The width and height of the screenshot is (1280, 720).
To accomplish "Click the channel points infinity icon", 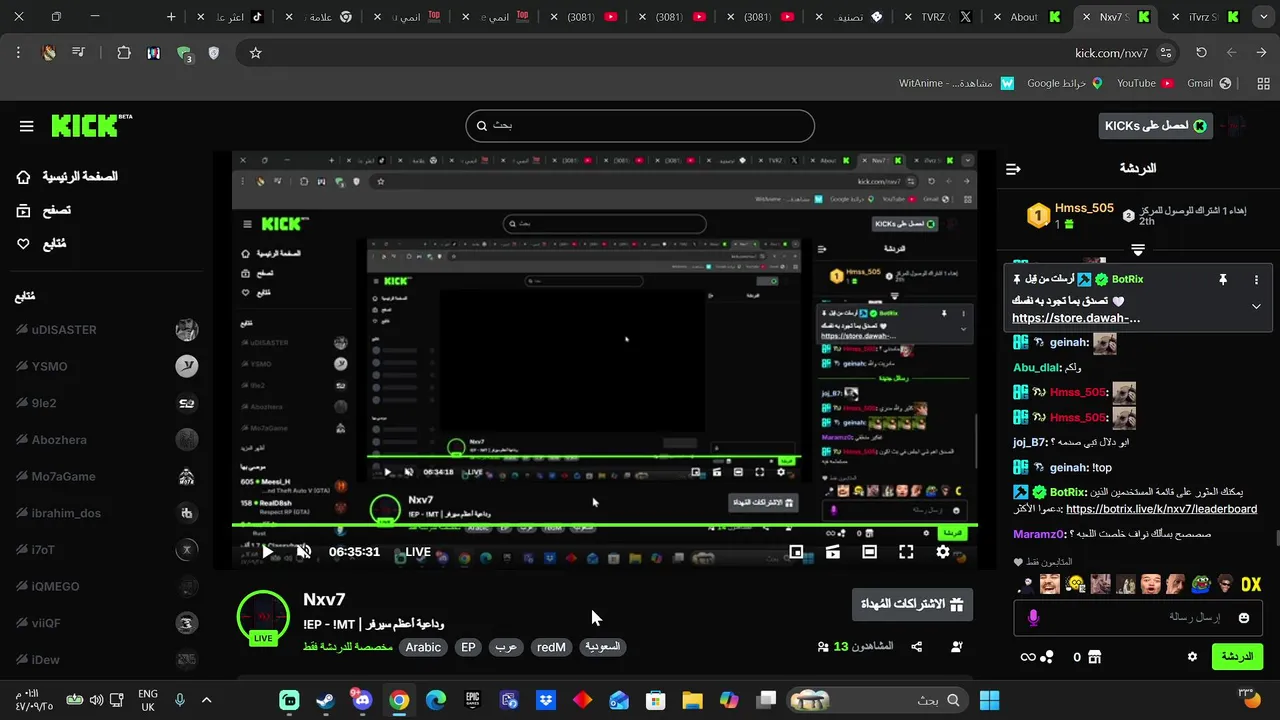I will pyautogui.click(x=1027, y=657).
